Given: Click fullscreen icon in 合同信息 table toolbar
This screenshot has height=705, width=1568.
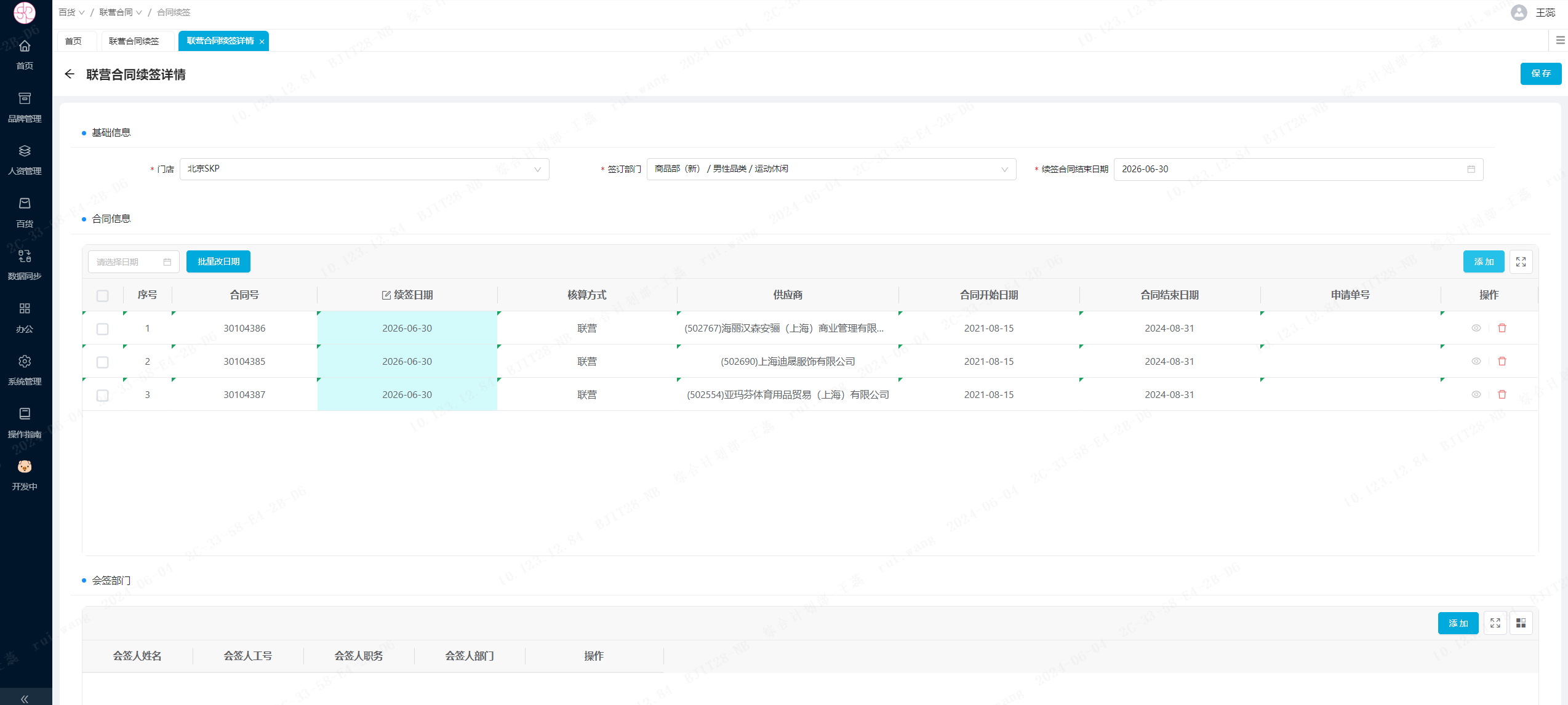Looking at the screenshot, I should coord(1521,262).
